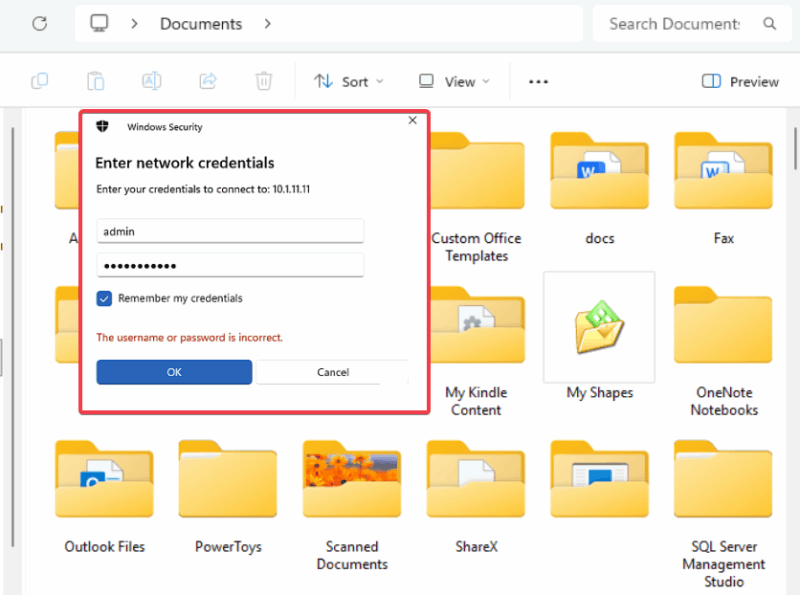Open the View dropdown
Screen dimensions: 800x595
pyautogui.click(x=453, y=81)
